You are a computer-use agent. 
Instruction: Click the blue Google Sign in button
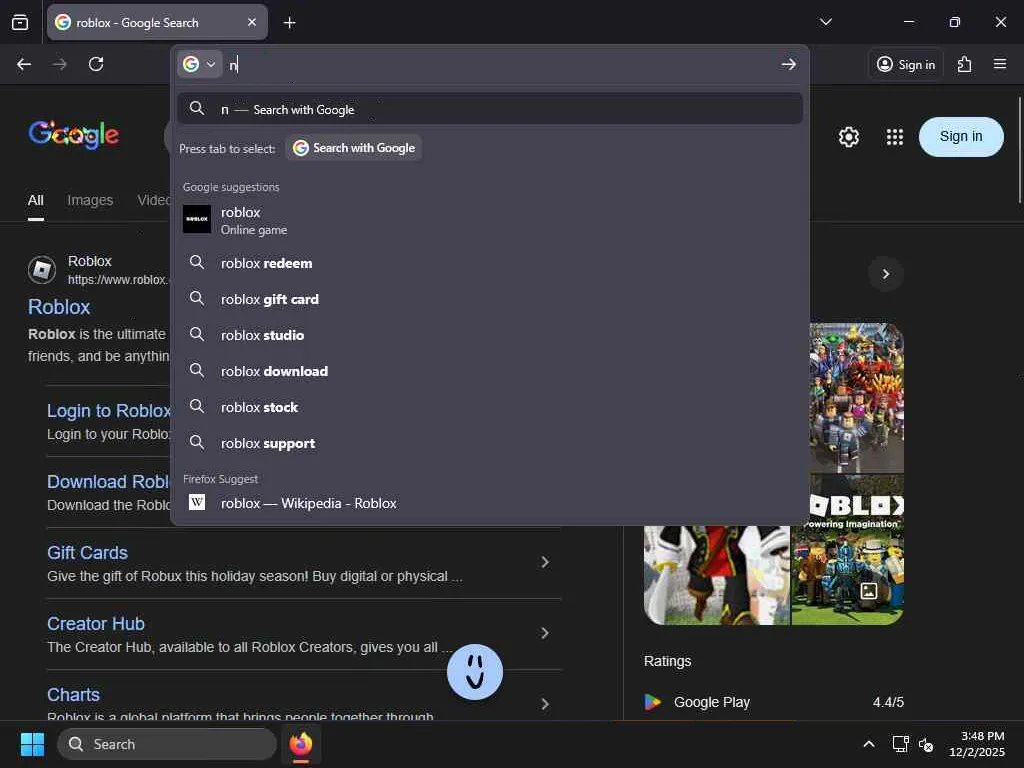point(961,136)
